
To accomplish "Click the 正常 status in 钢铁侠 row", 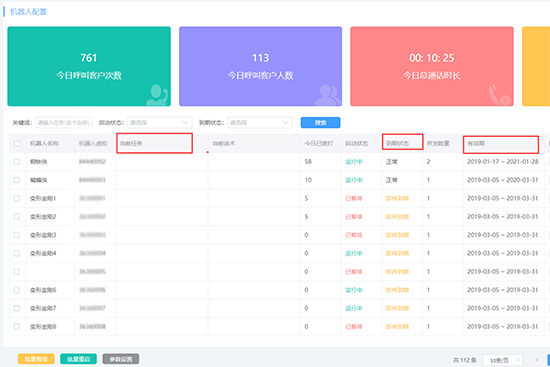I will (391, 162).
